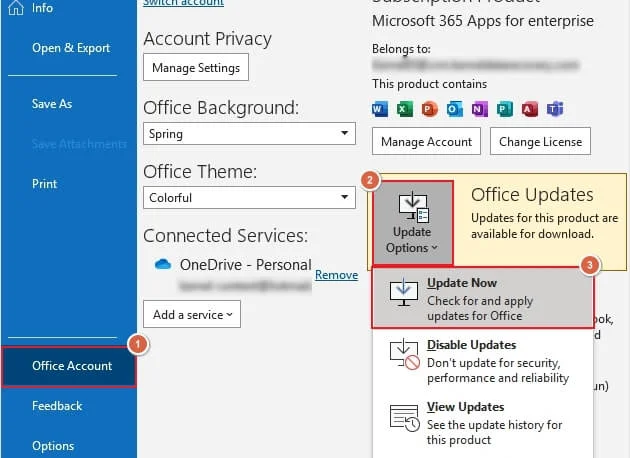Viewport: 630px width, 458px height.
Task: Click the Manage Settings button
Action: (196, 67)
